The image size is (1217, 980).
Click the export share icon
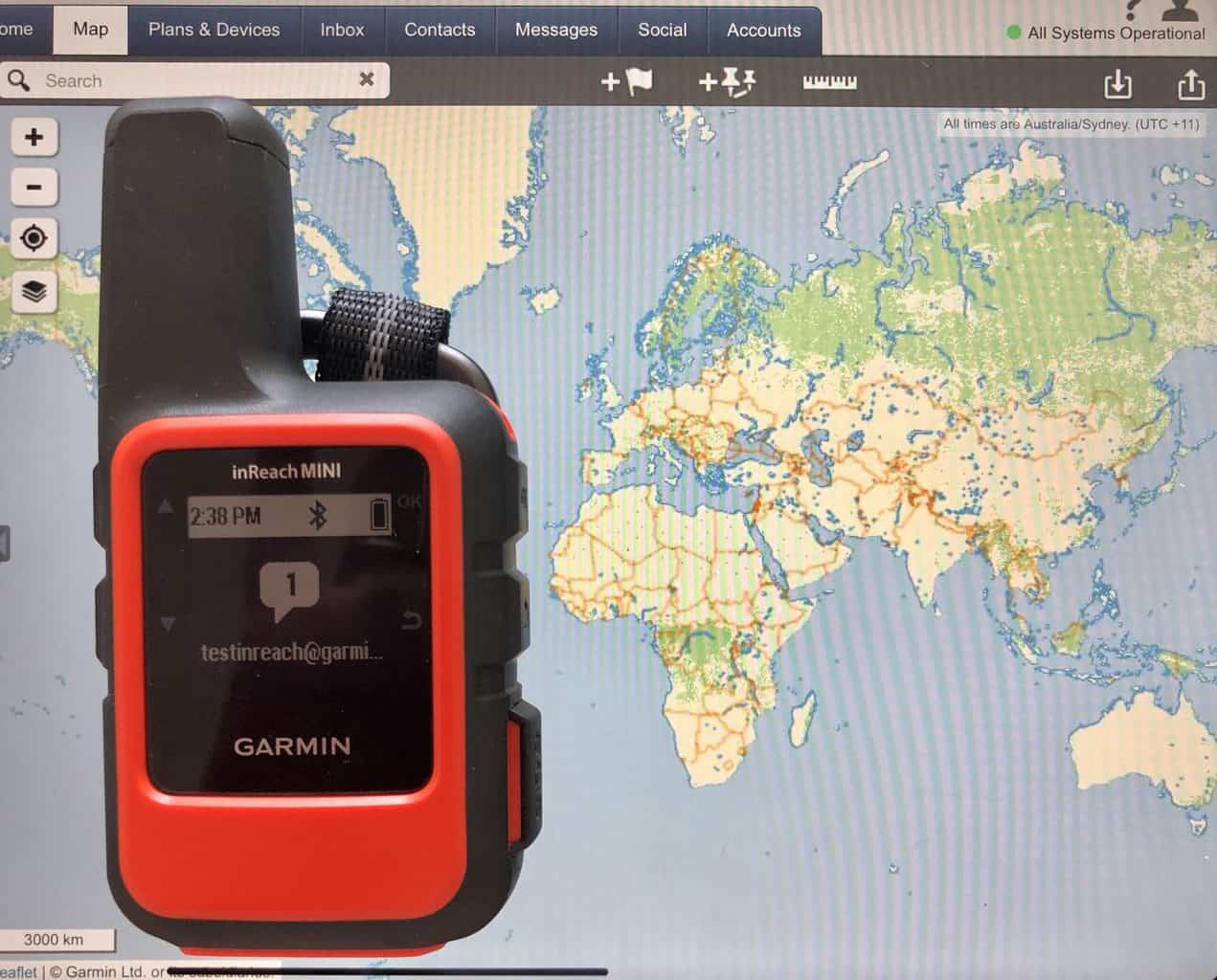click(1190, 84)
